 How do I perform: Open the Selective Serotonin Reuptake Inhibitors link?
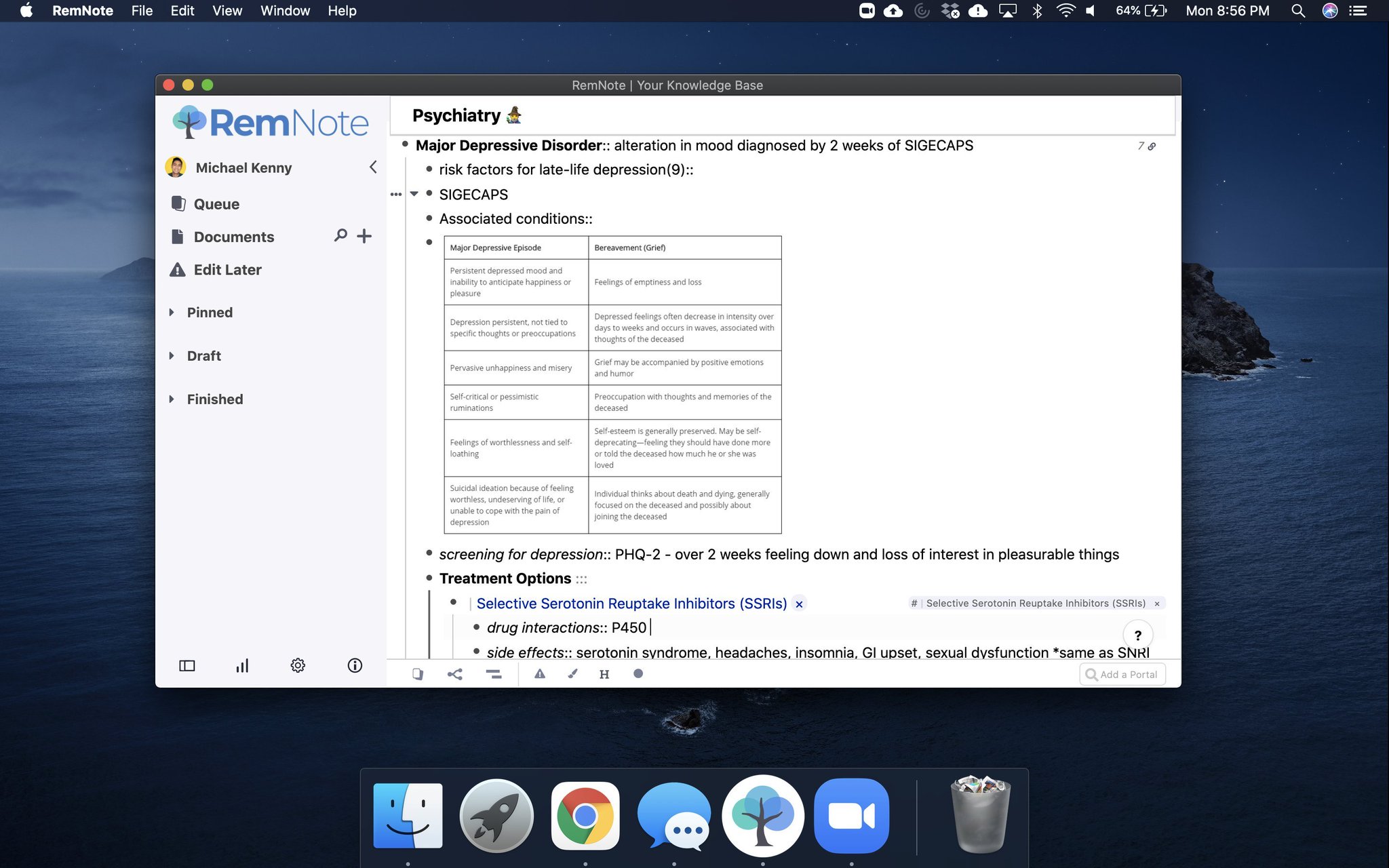click(x=631, y=603)
